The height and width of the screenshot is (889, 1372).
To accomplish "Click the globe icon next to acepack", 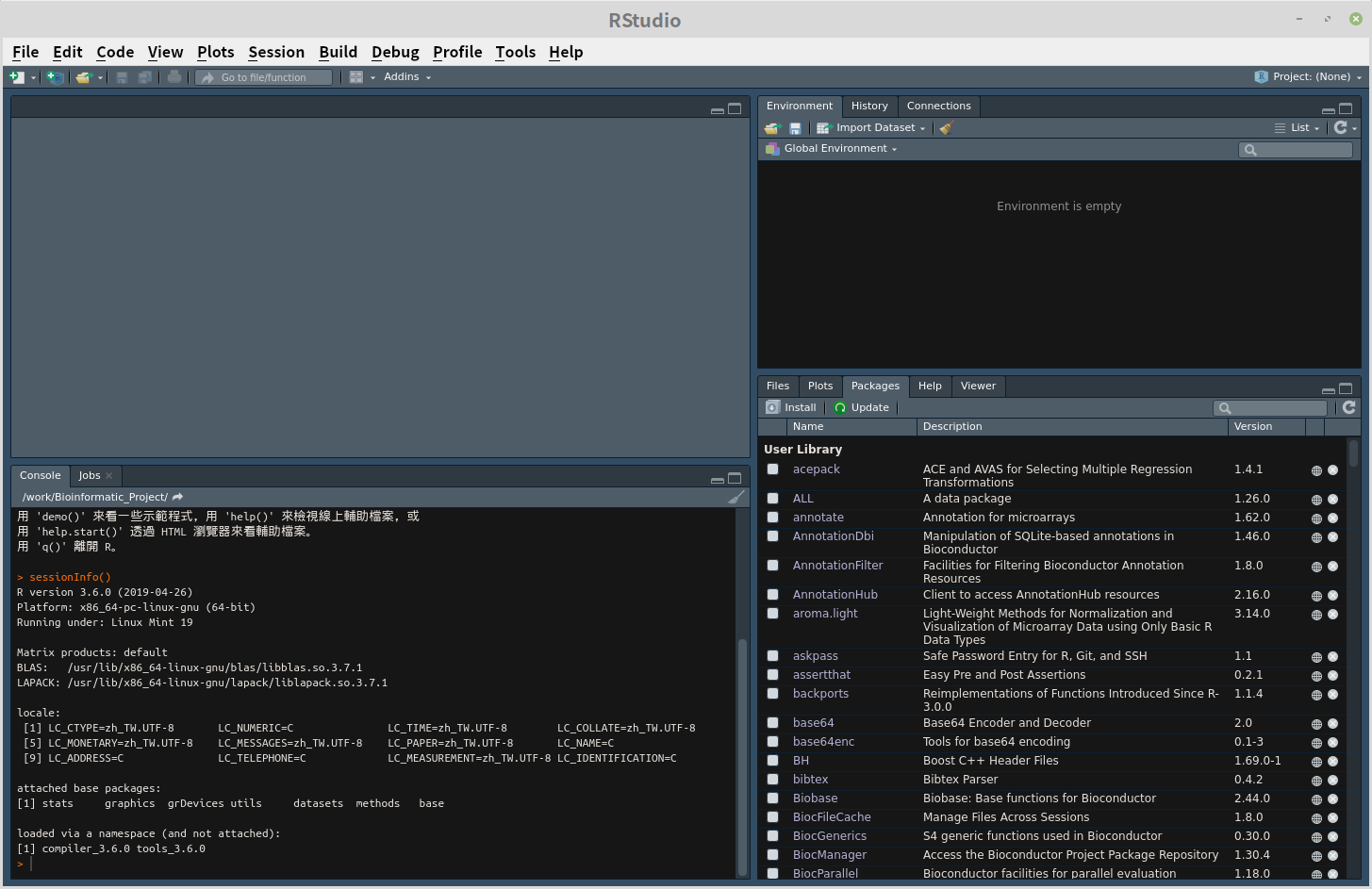I will coord(1316,469).
